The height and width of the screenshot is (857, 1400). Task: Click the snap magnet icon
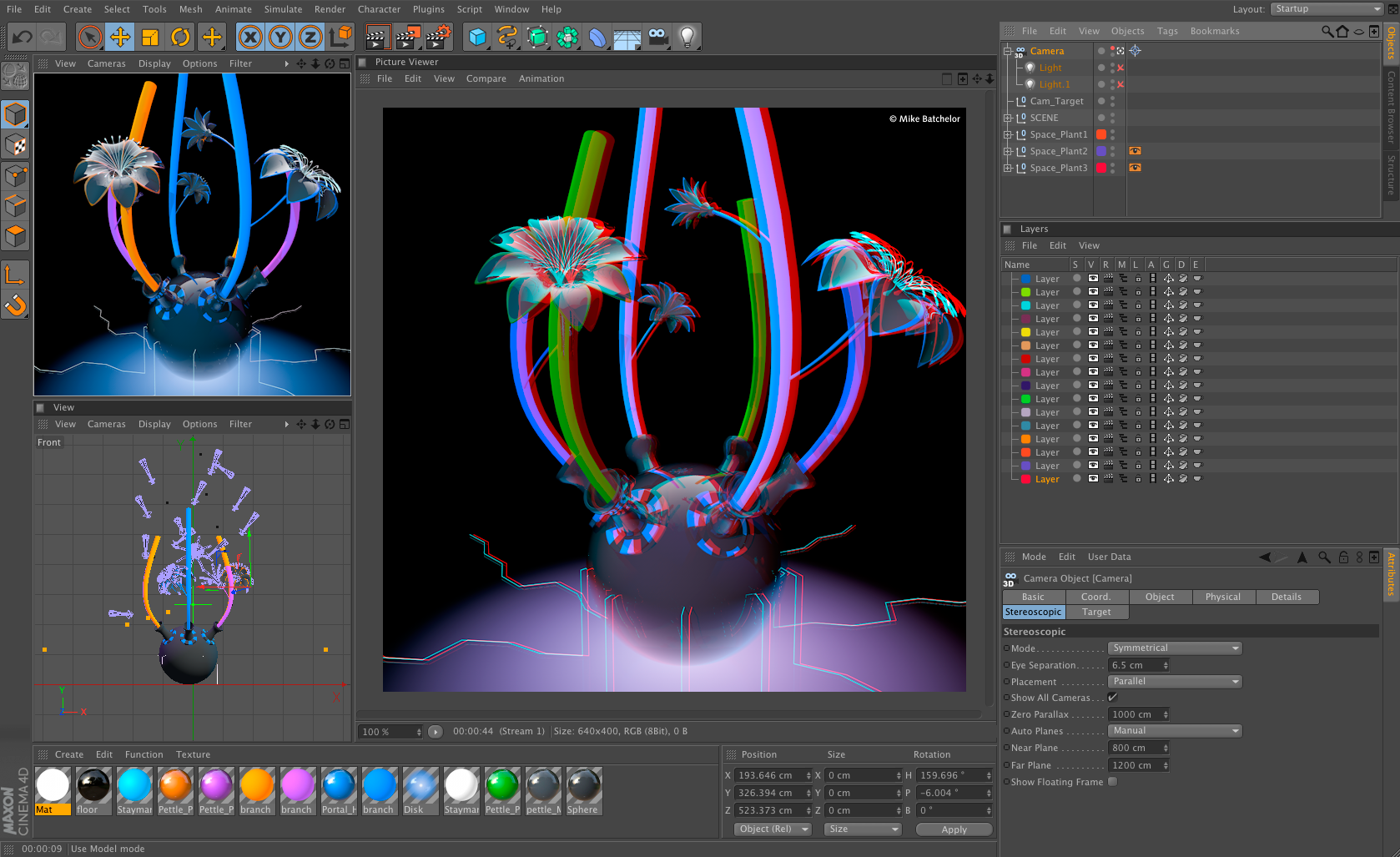click(15, 305)
